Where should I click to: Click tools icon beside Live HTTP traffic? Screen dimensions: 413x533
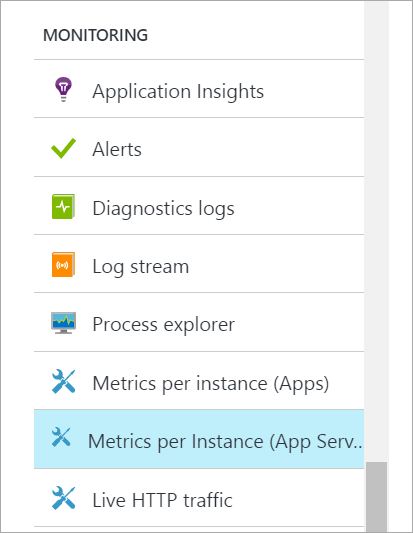coord(64,498)
